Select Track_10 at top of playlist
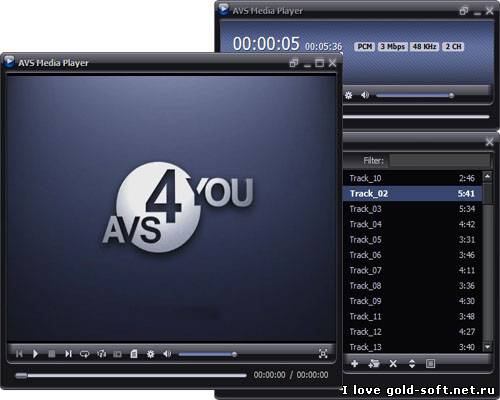Image resolution: width=500 pixels, height=400 pixels. pyautogui.click(x=413, y=178)
